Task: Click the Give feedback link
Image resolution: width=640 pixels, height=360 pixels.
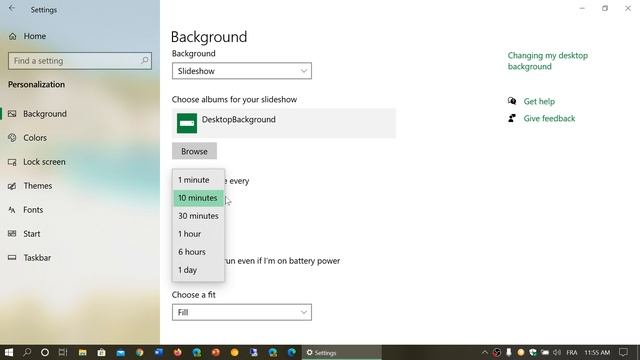Action: [549, 118]
